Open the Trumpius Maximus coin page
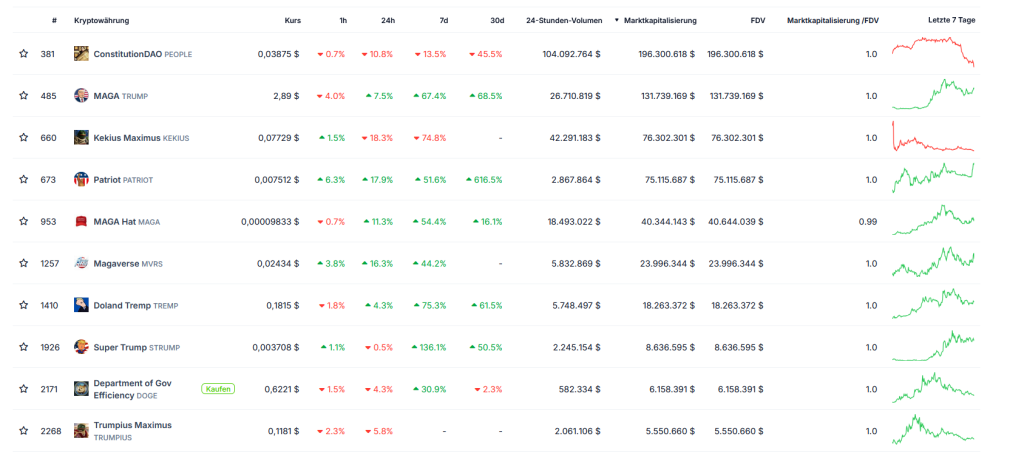The image size is (1024, 453). [133, 431]
